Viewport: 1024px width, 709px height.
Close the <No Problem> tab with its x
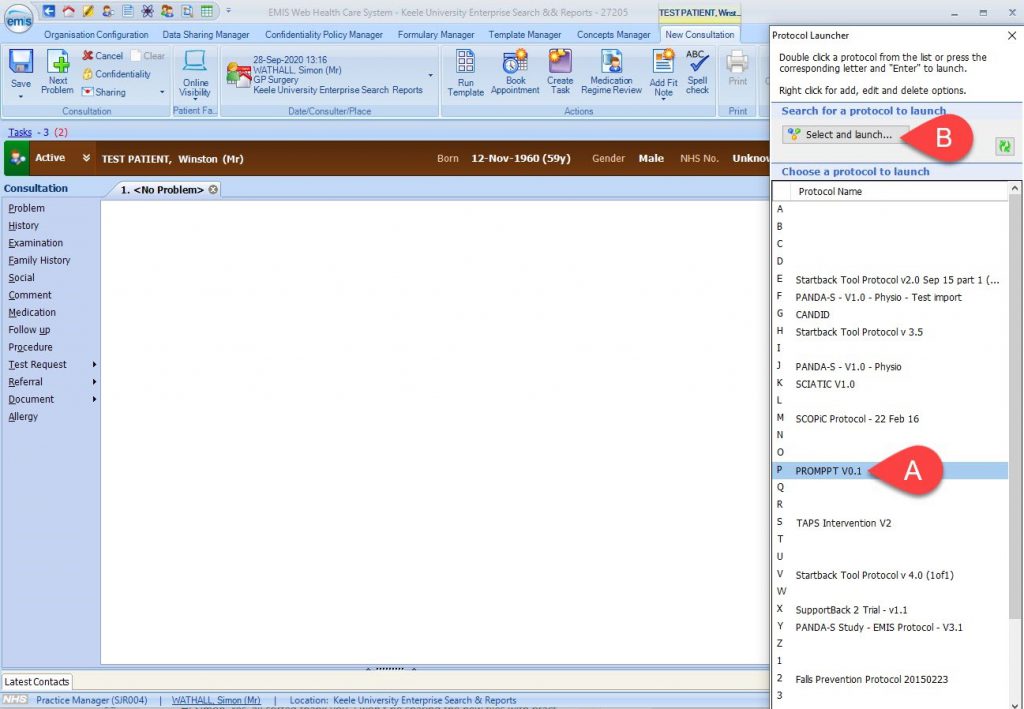(213, 189)
